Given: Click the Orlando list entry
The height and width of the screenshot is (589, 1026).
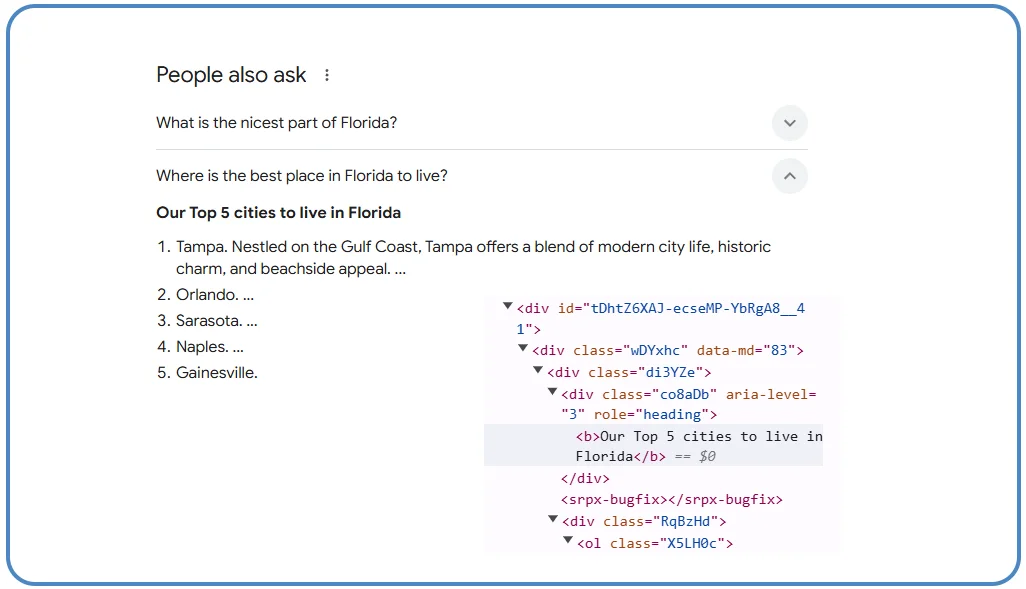Looking at the screenshot, I should (x=211, y=294).
